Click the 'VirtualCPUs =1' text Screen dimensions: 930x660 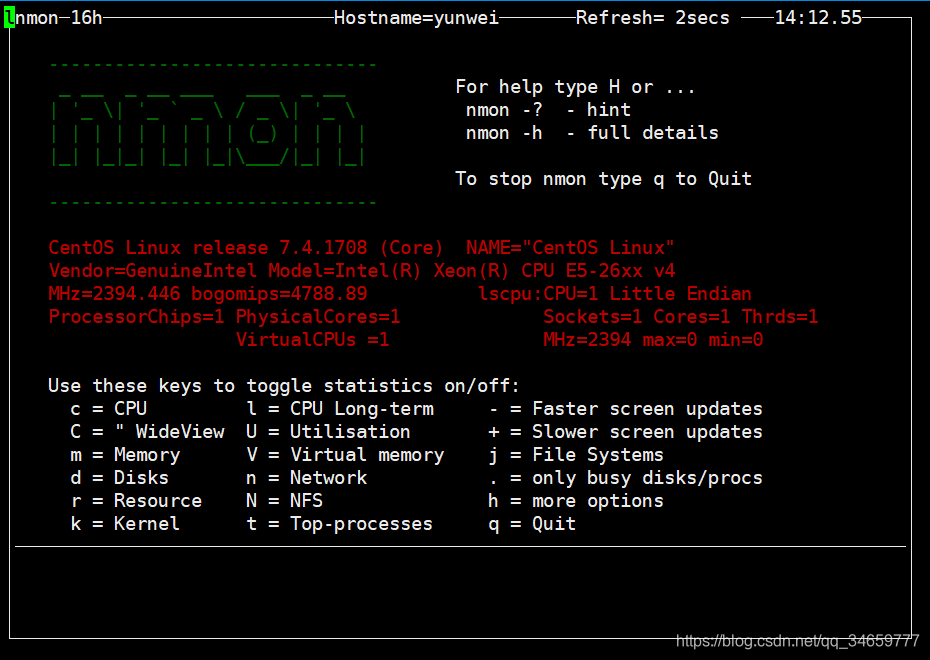pos(313,340)
